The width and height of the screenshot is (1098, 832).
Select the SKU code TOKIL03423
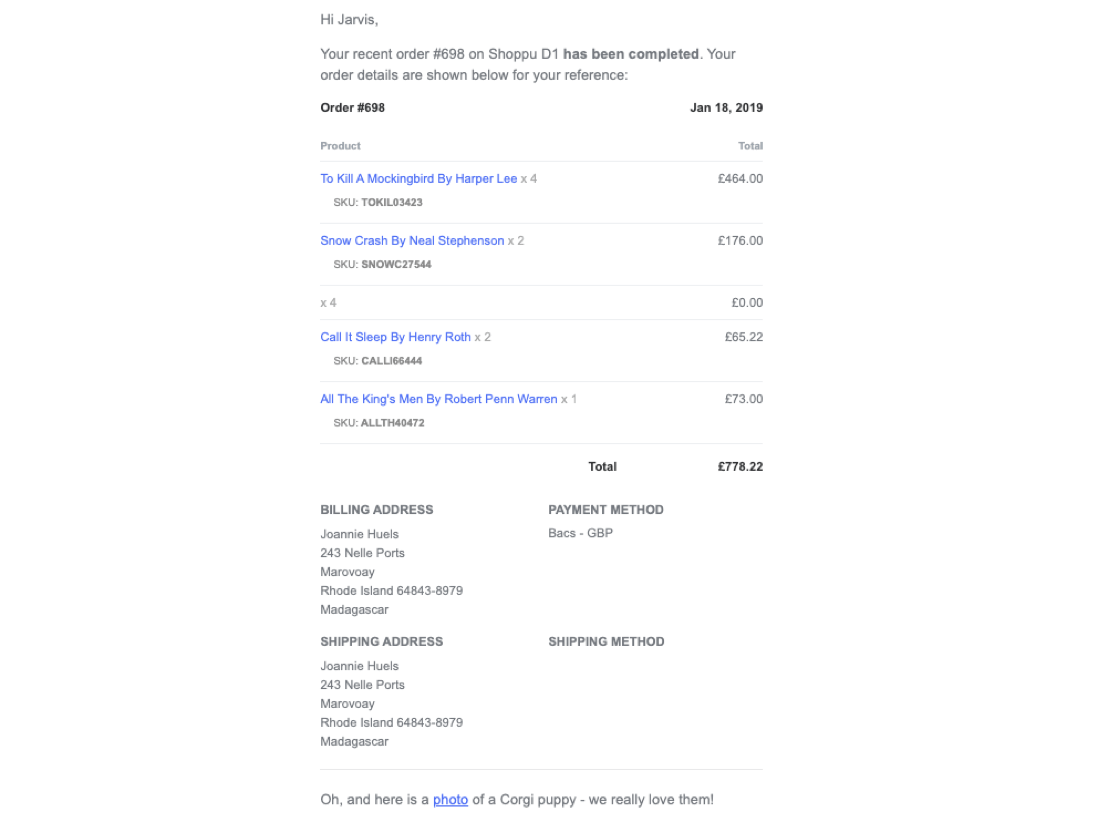click(391, 203)
